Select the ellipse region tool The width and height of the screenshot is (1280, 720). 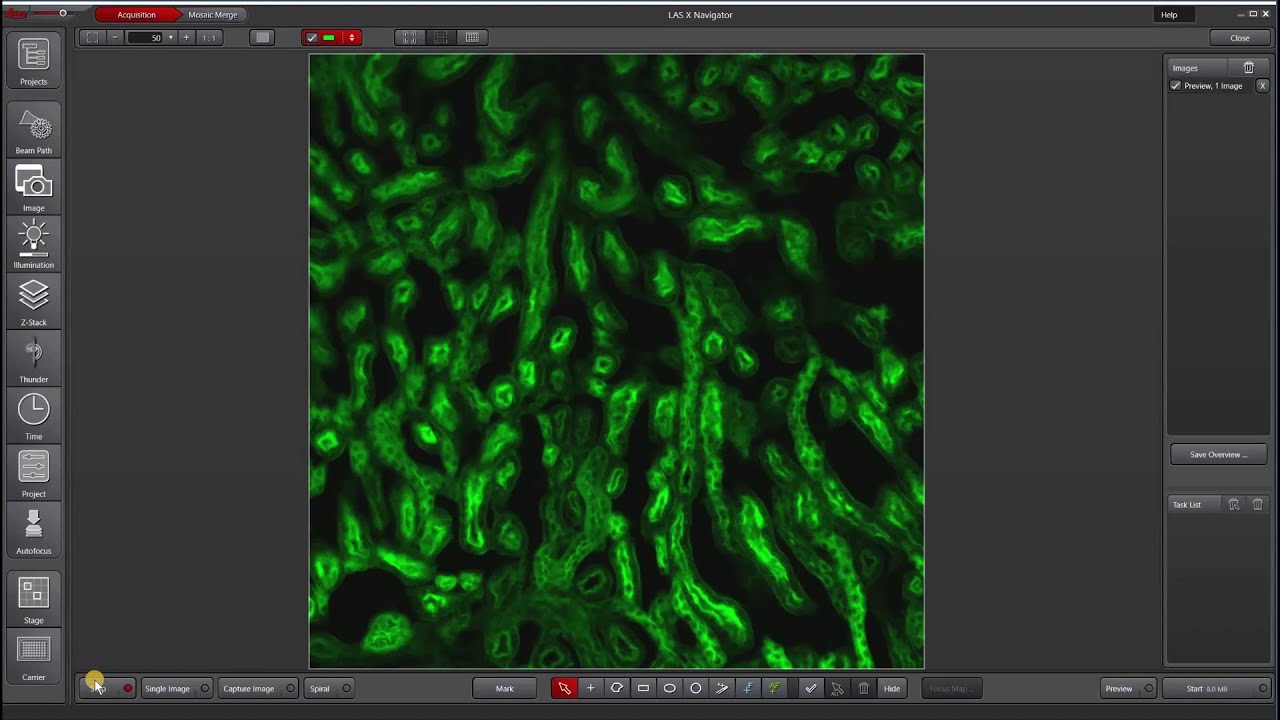[x=669, y=688]
